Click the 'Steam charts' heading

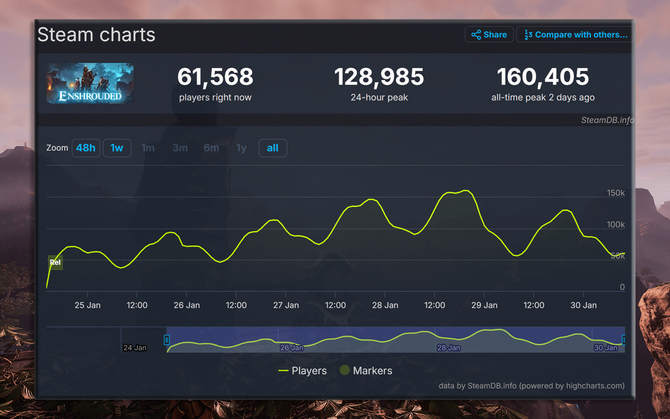(x=96, y=35)
